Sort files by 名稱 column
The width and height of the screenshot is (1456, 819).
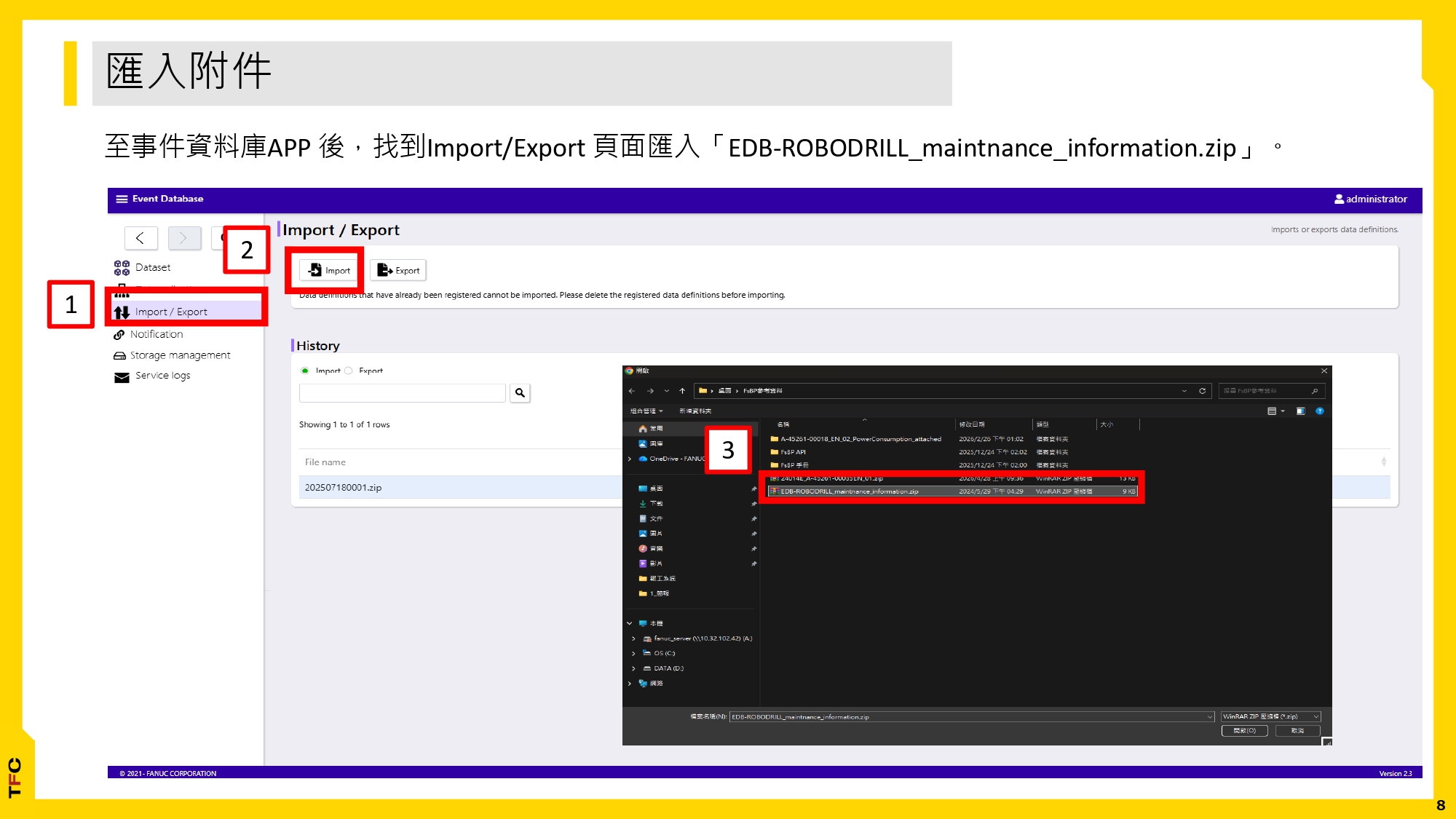(783, 424)
